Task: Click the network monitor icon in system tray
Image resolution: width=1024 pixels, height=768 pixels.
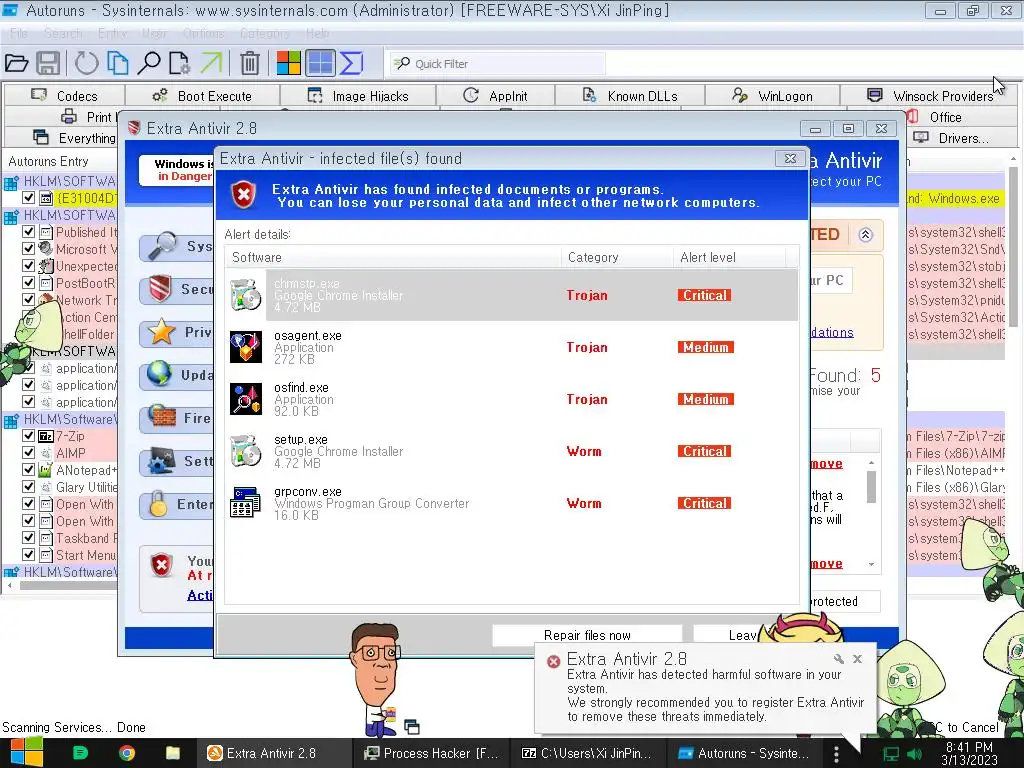Action: click(x=891, y=754)
